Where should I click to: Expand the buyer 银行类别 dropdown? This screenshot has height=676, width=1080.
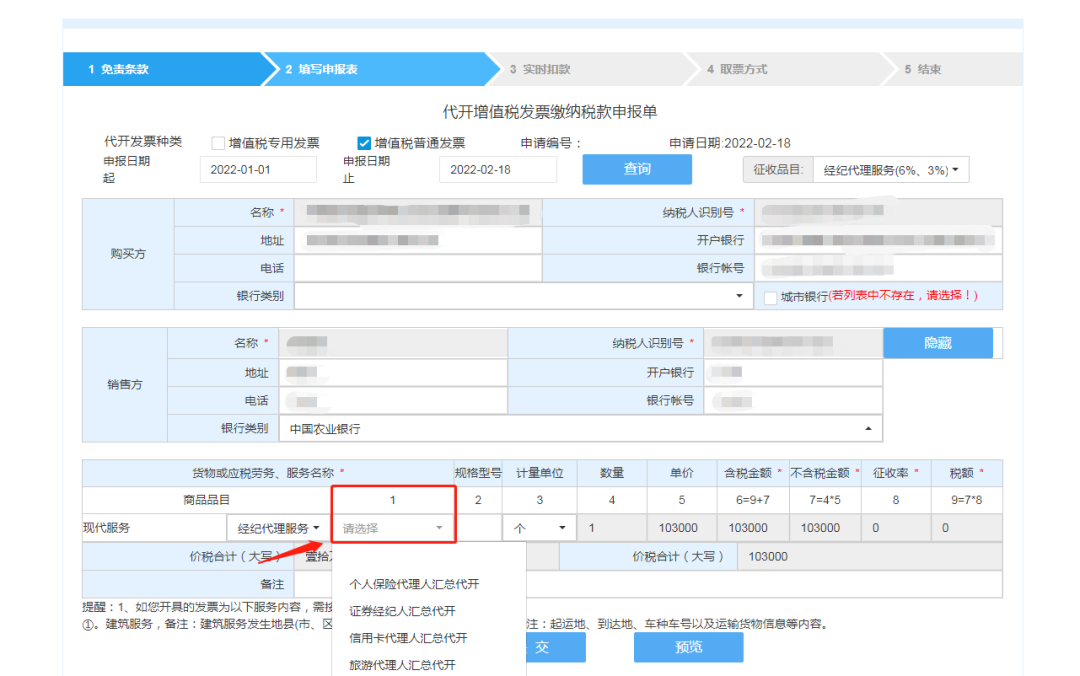click(x=523, y=296)
